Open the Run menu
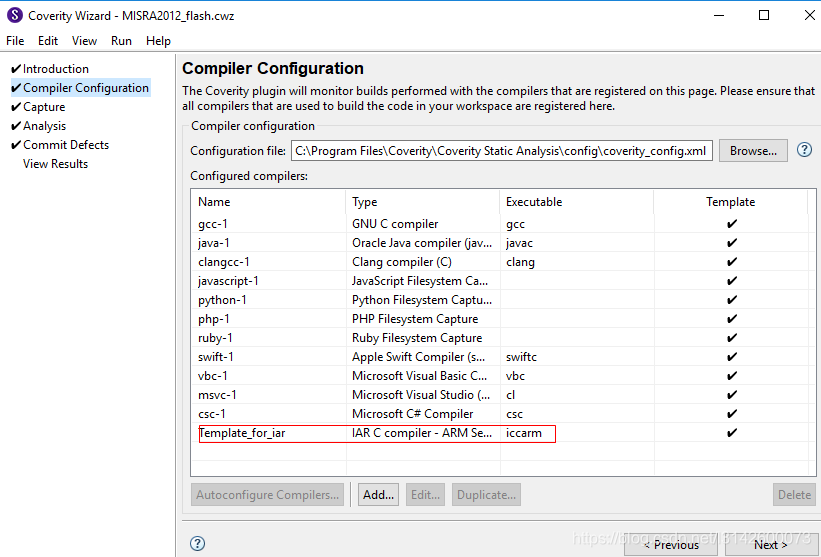821x557 pixels. [121, 41]
